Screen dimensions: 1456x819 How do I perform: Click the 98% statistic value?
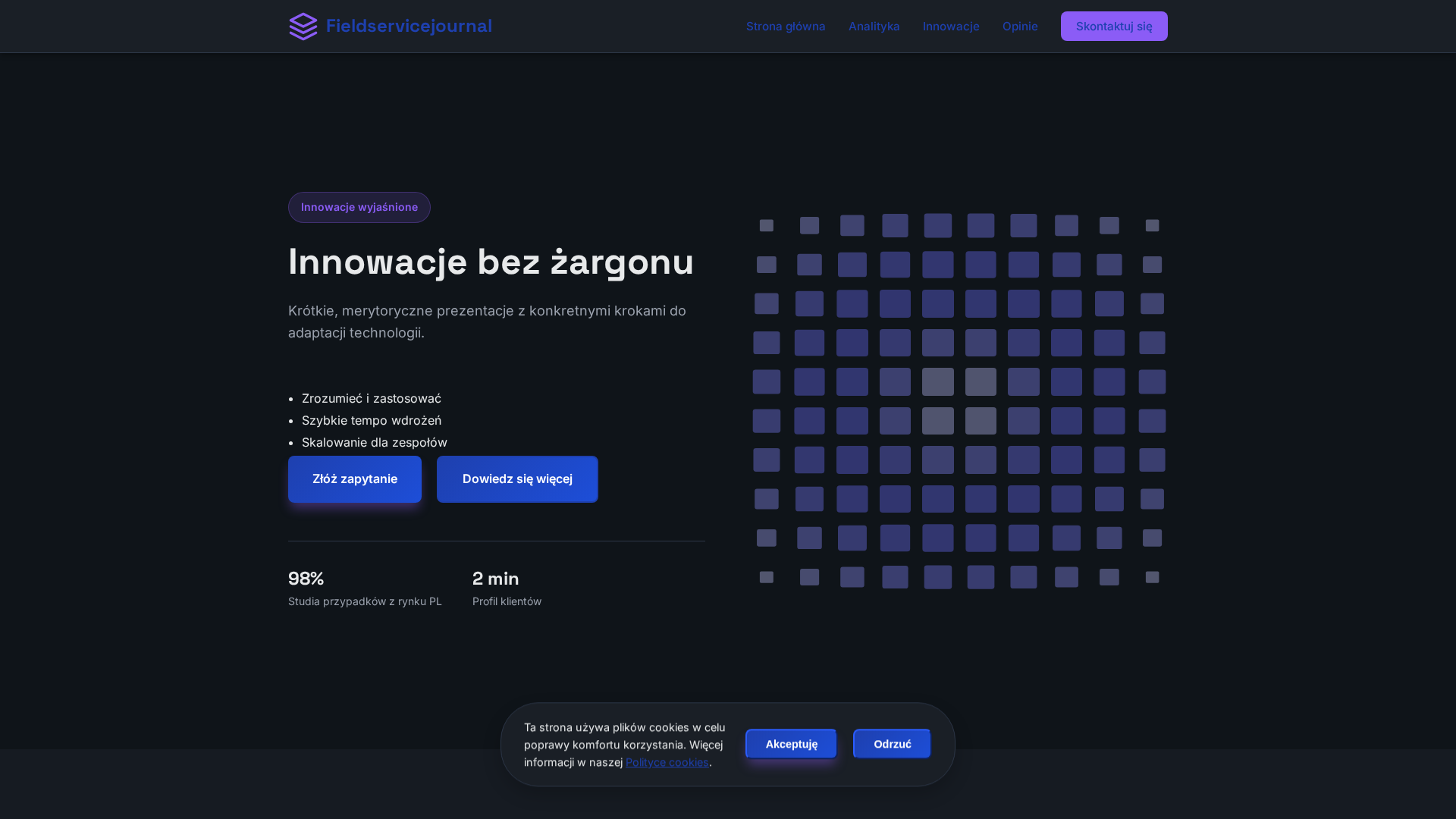click(306, 579)
